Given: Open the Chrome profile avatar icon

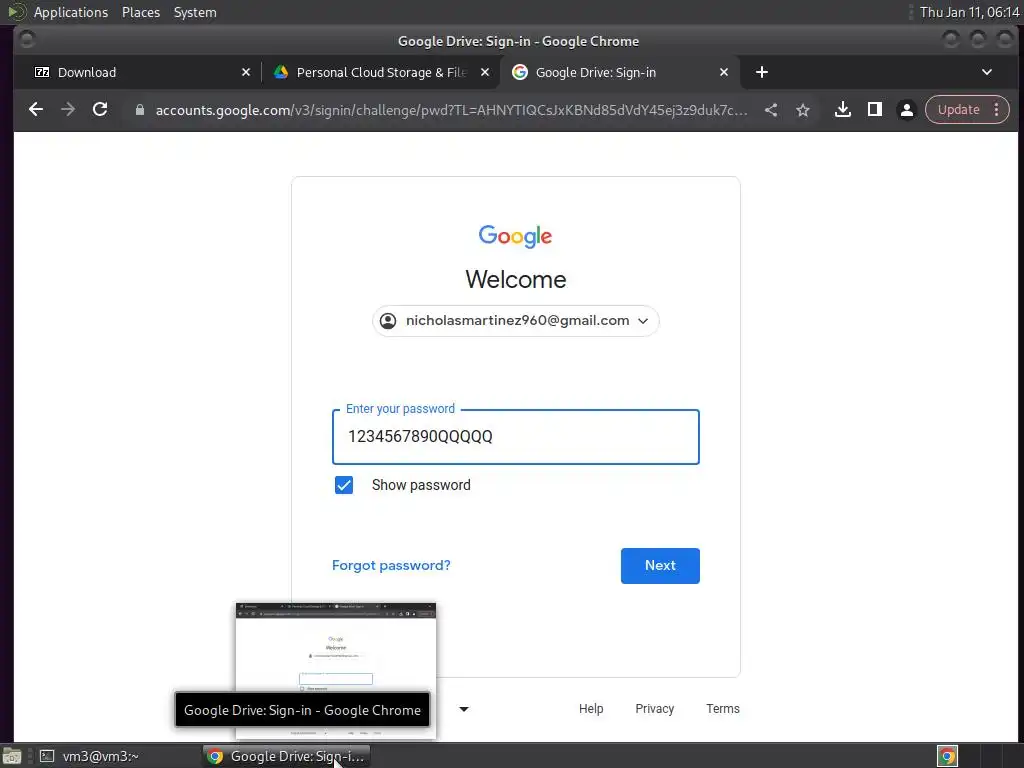Looking at the screenshot, I should pos(907,110).
